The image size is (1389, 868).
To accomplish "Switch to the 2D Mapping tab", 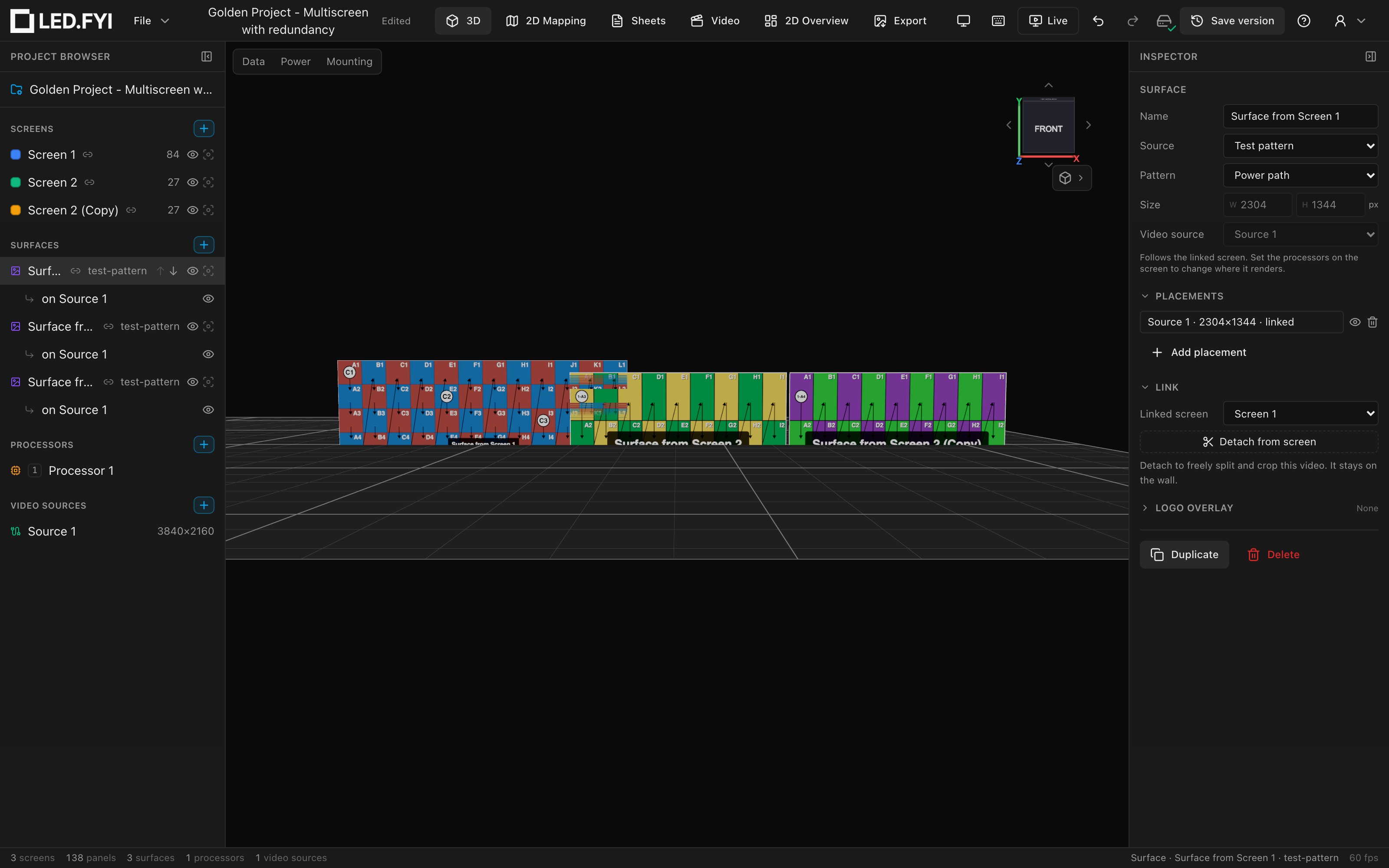I will click(546, 21).
